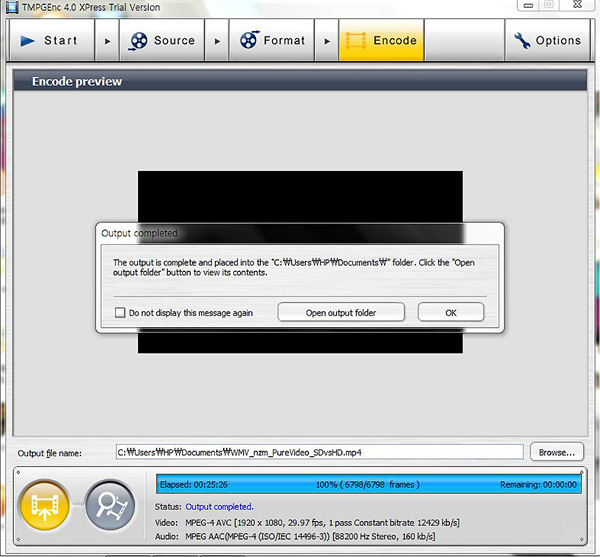This screenshot has width=600, height=557.
Task: Click the Open output folder button
Action: click(x=341, y=312)
